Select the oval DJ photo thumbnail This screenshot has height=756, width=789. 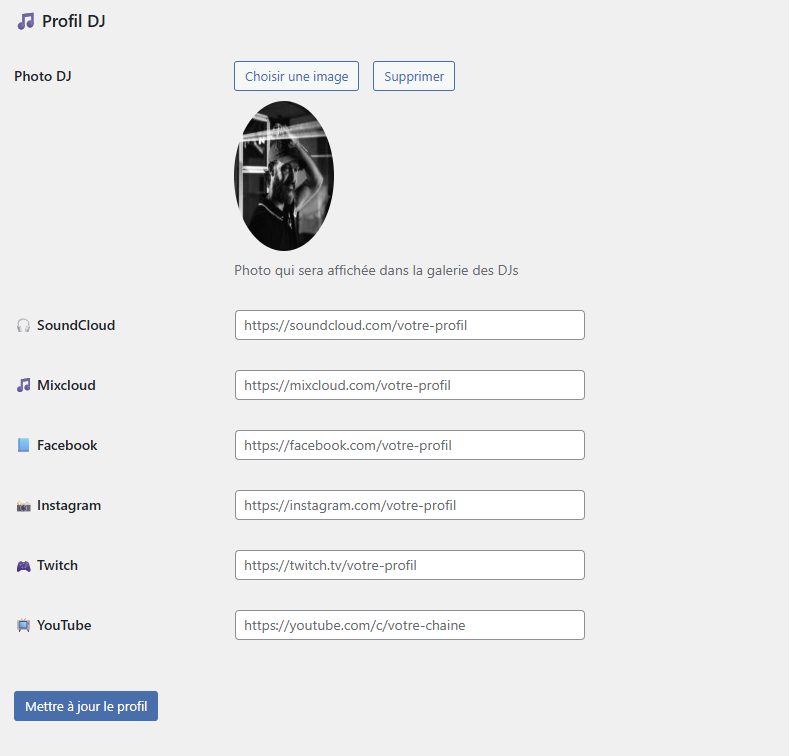coord(284,176)
